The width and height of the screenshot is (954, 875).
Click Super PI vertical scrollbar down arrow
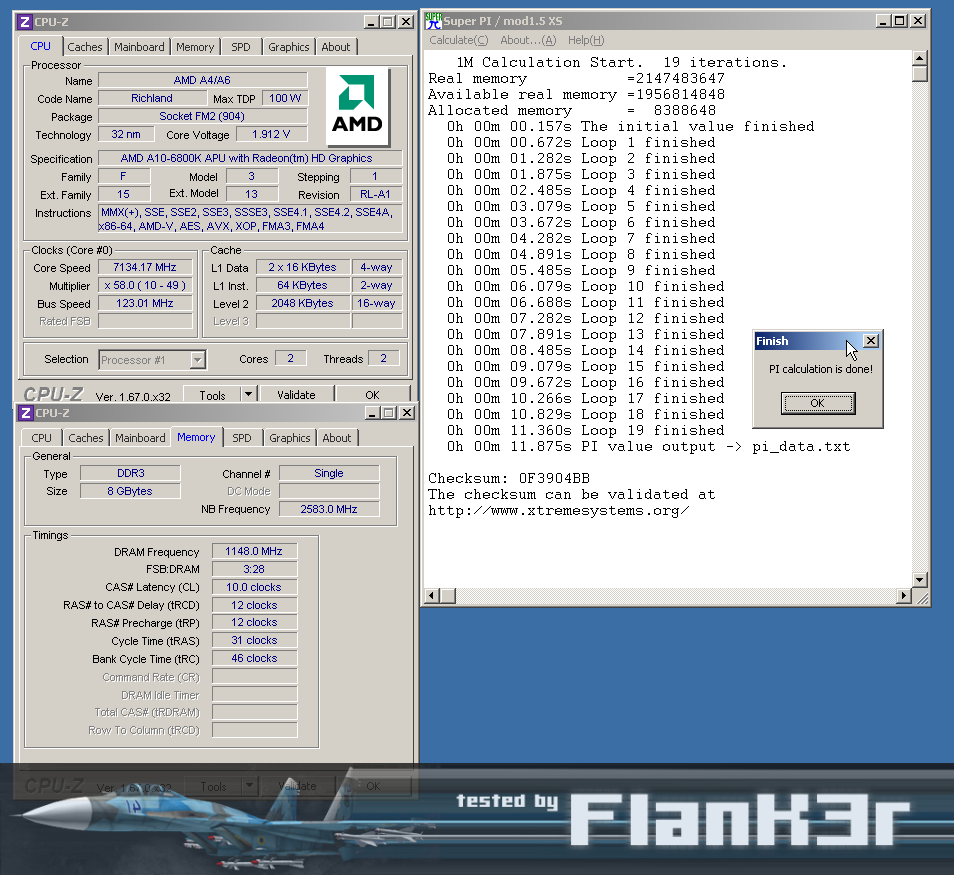[x=920, y=579]
